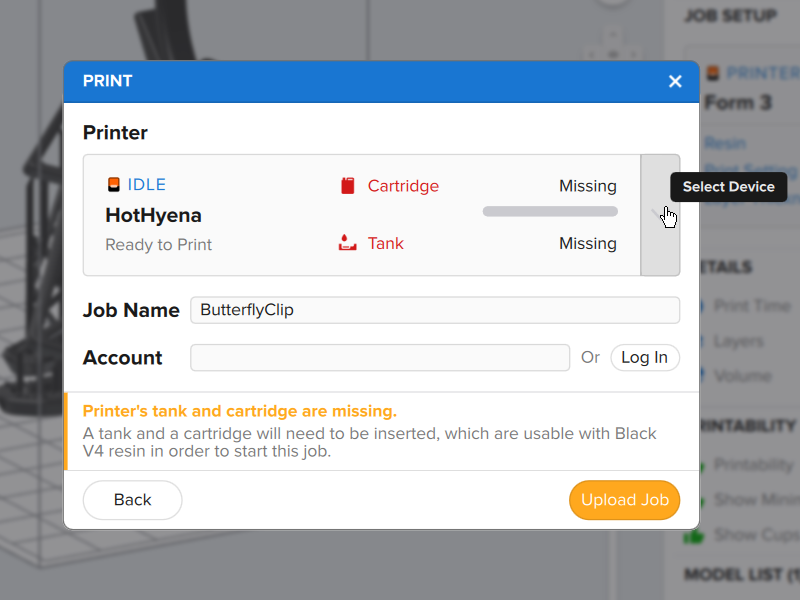The width and height of the screenshot is (800, 600).
Task: Select the HotHyena printer name
Action: [x=153, y=215]
